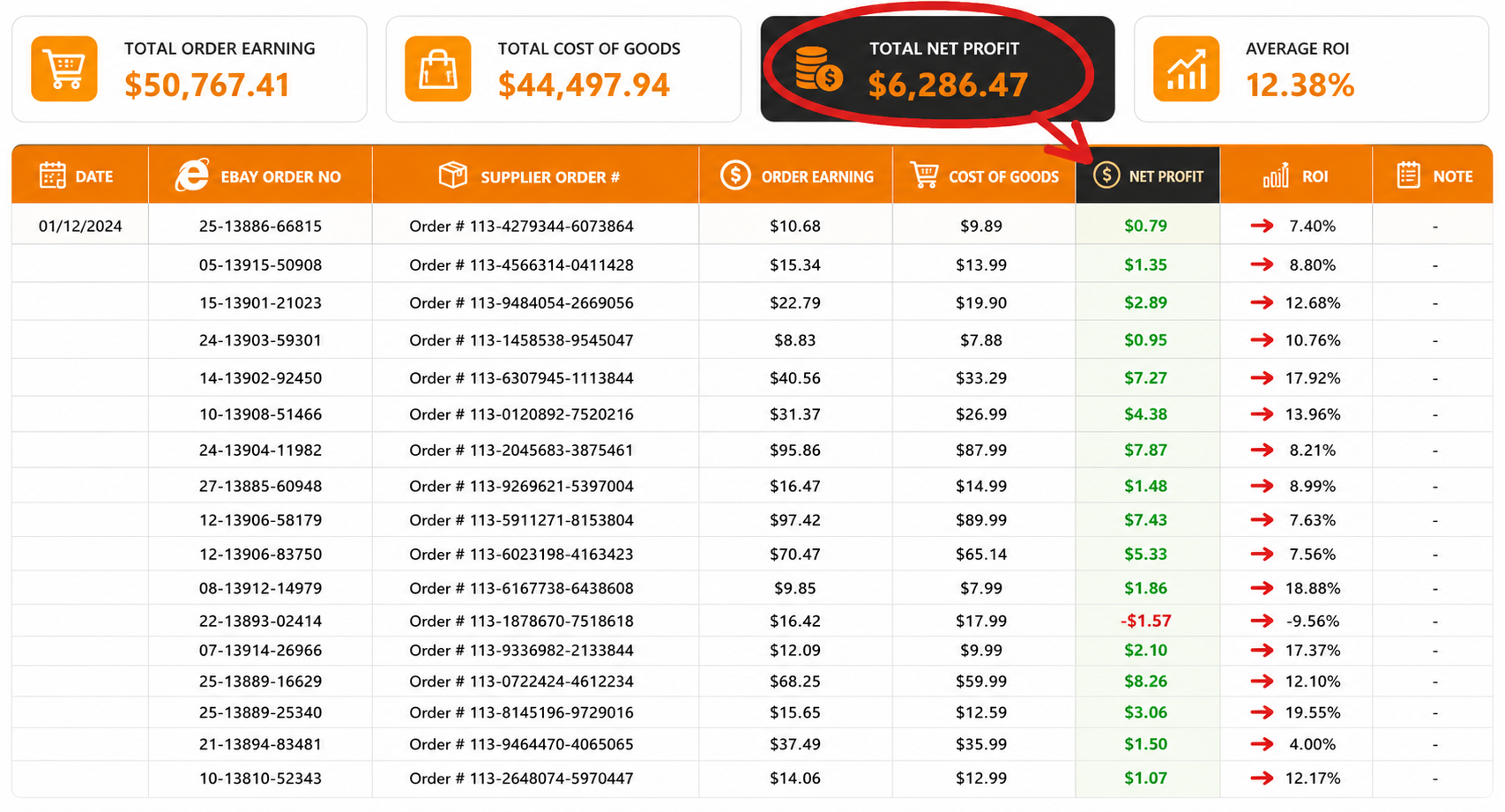The height and width of the screenshot is (812, 1505).
Task: Click the red arrow icon next to 4.00% ROI
Action: [1262, 744]
